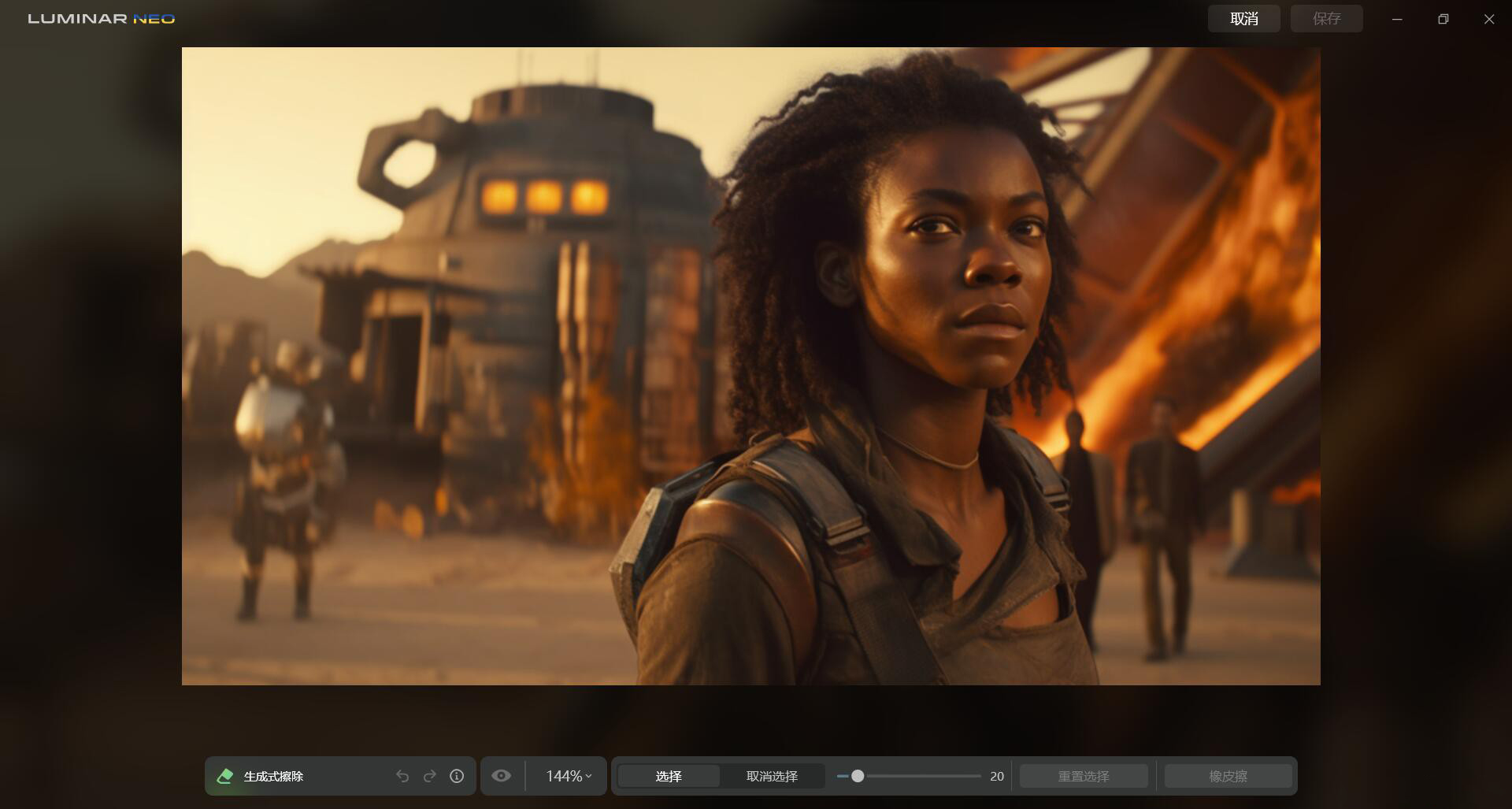Click the undo arrow icon
1512x809 pixels.
(402, 776)
